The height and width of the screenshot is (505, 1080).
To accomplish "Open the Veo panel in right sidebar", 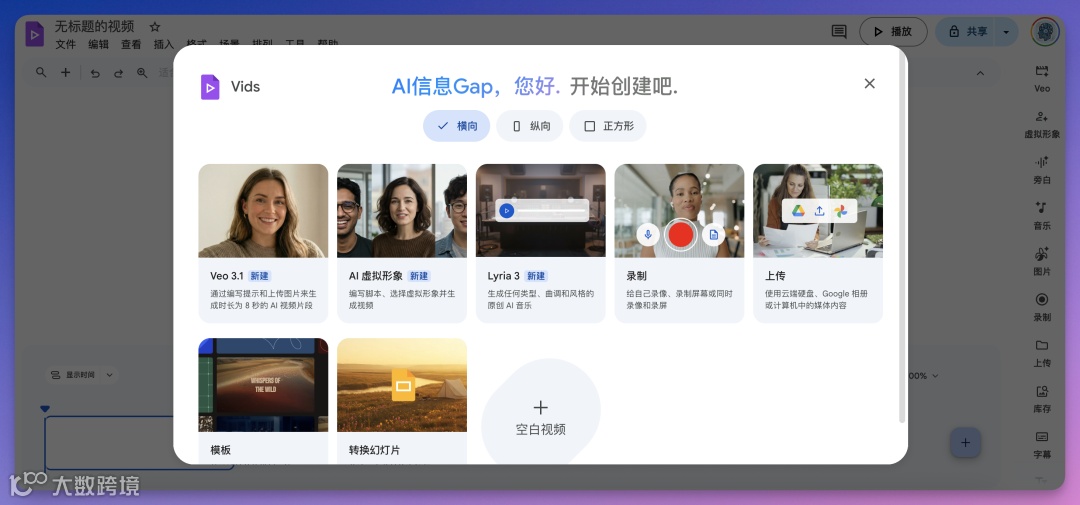I will point(1041,77).
